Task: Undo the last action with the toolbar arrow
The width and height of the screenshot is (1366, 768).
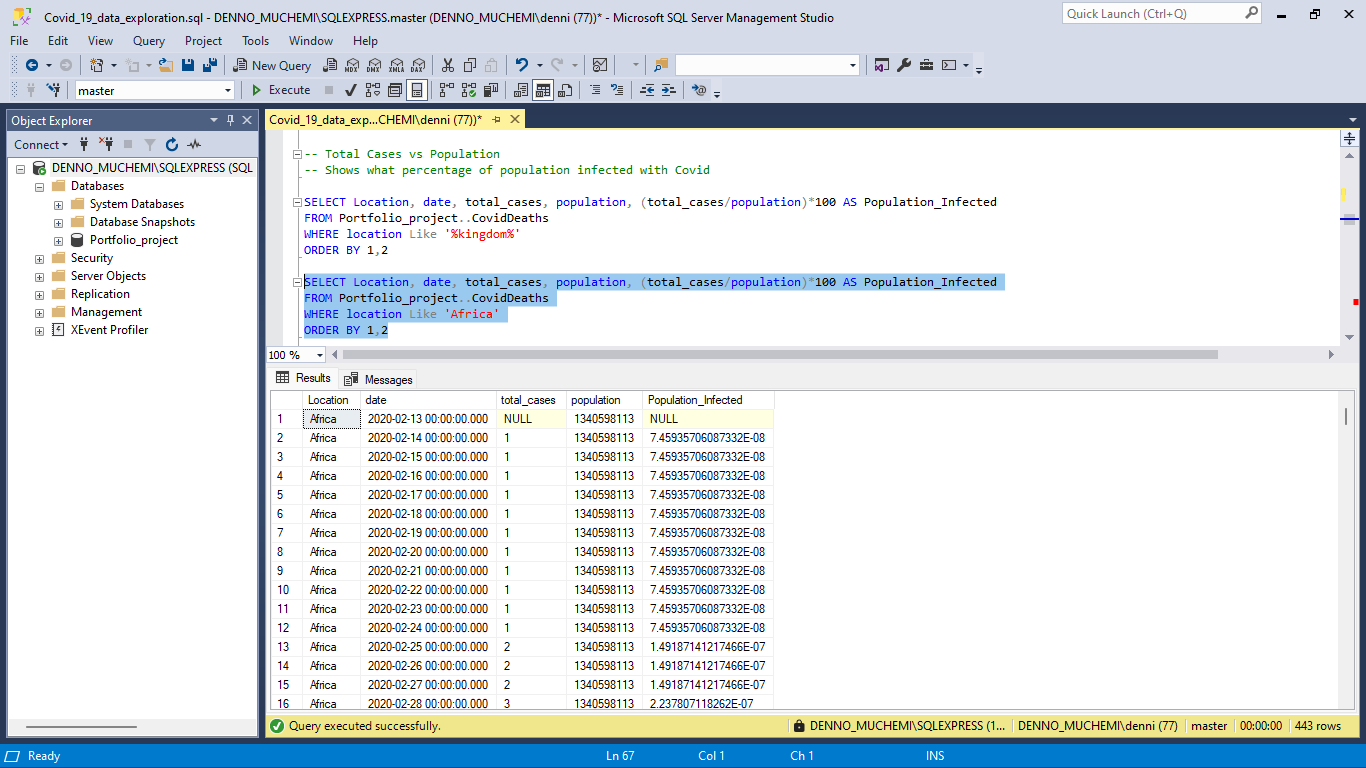Action: (x=521, y=65)
